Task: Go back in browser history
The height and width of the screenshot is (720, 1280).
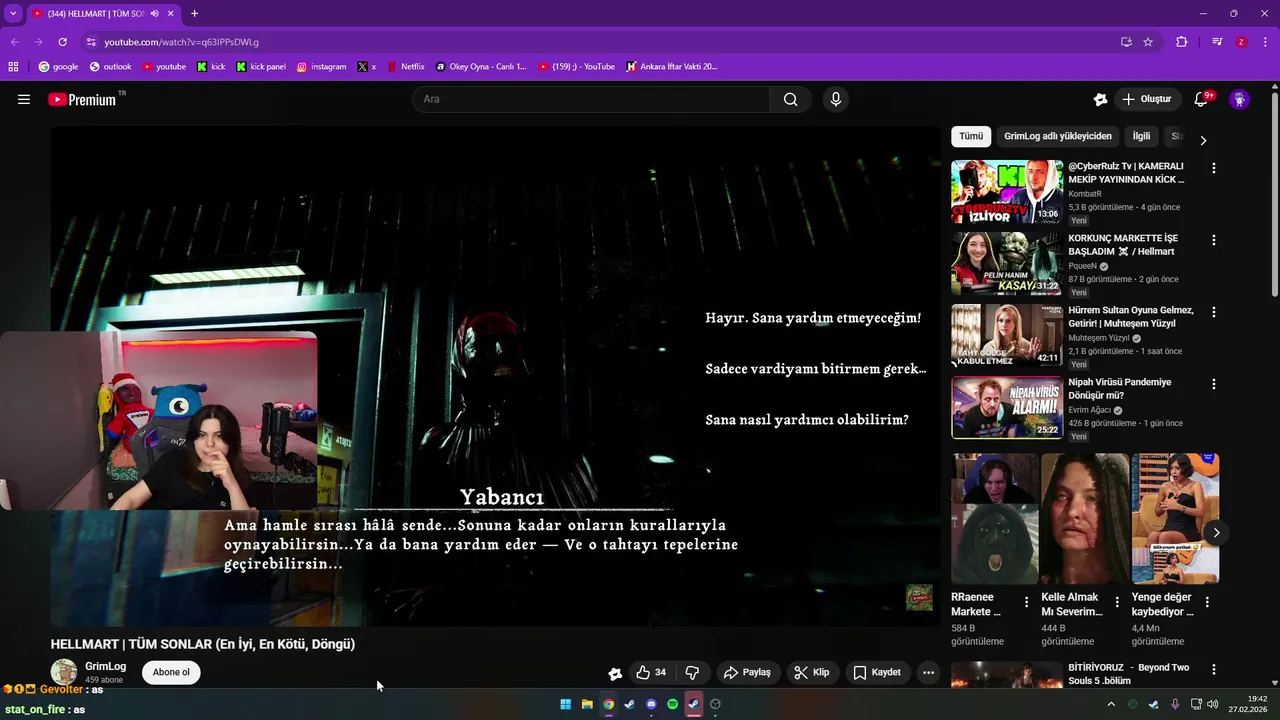Action: [14, 42]
